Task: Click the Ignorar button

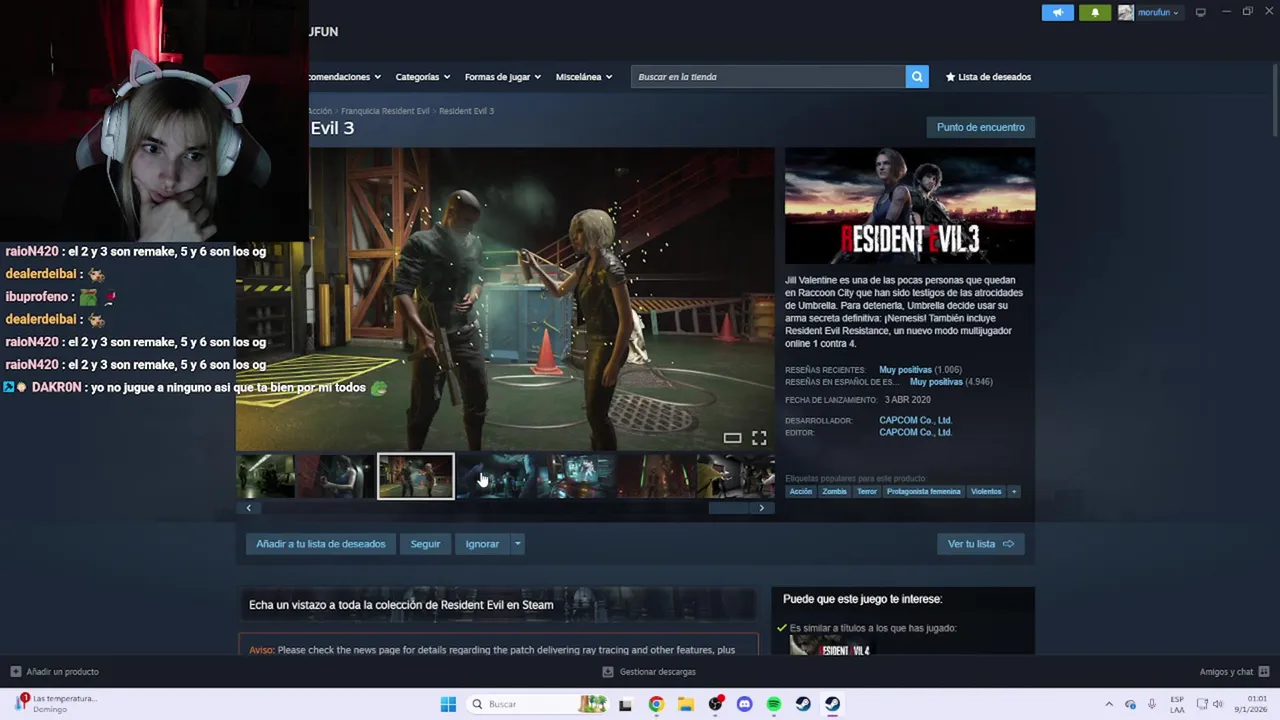Action: (482, 544)
